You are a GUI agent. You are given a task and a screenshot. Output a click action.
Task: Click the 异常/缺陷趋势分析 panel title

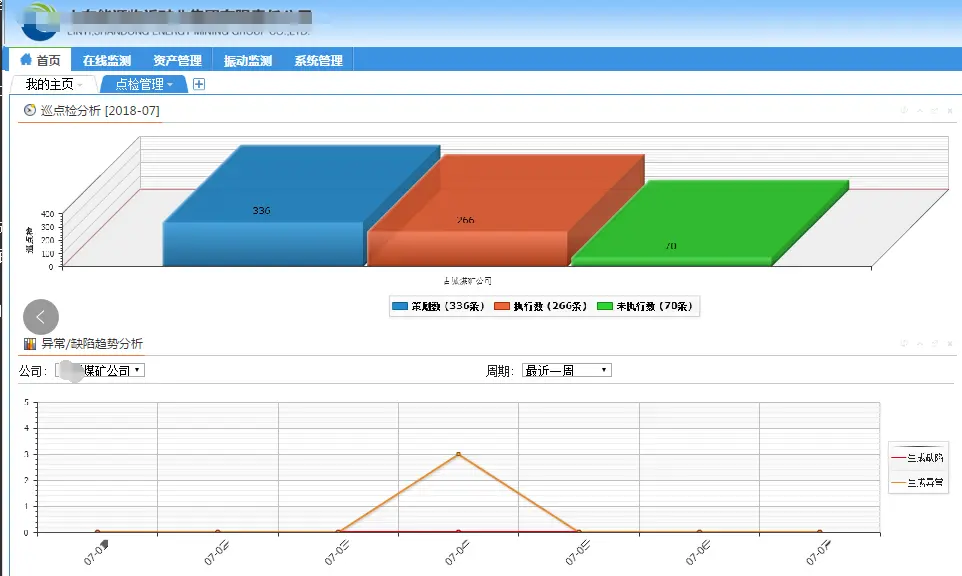tap(92, 344)
